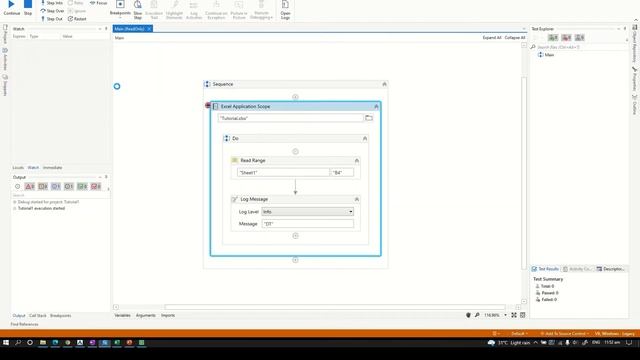This screenshot has width=640, height=360.
Task: Click first green filter icon in Test Explorer
Action: (553, 38)
